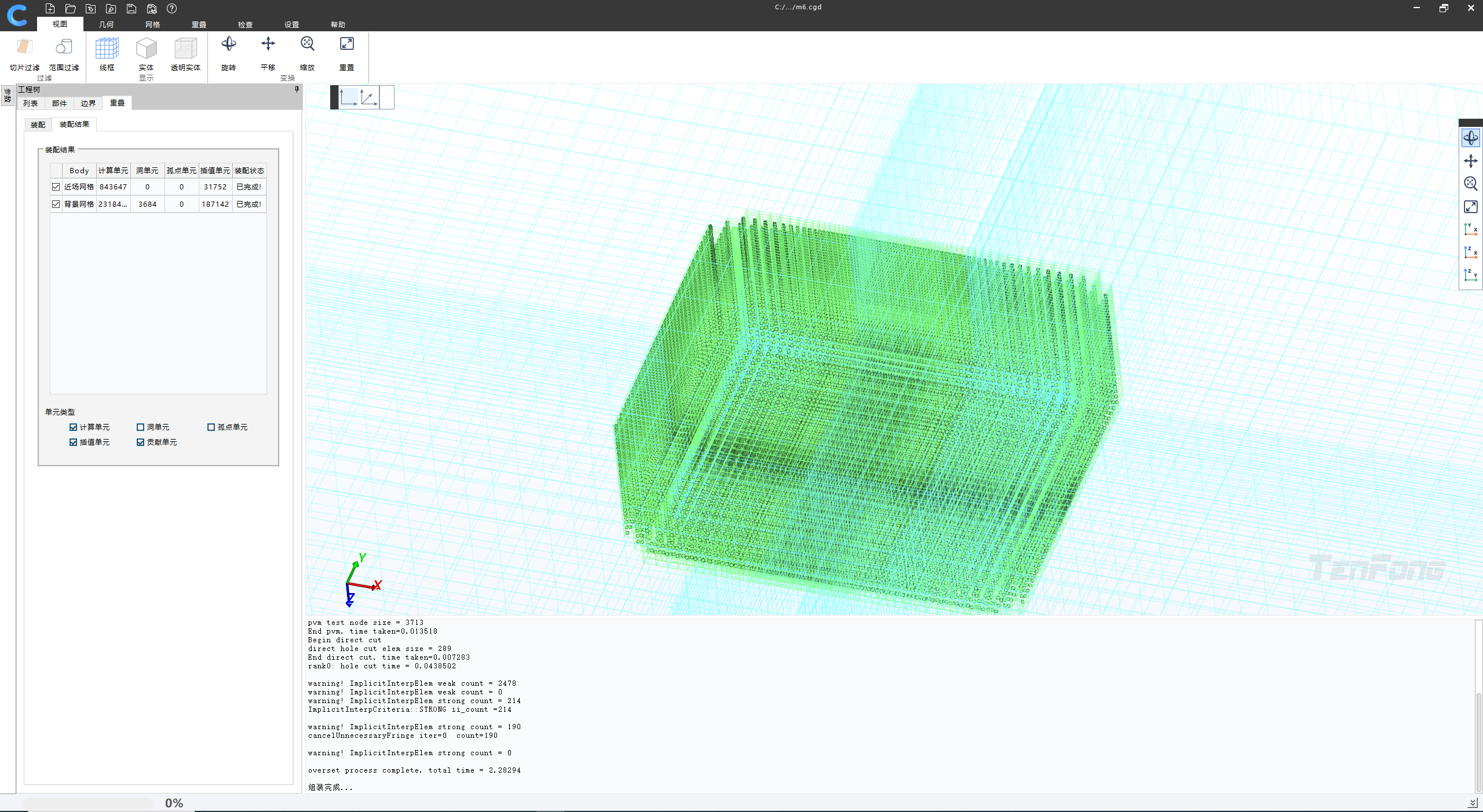Click the save-as icon in title bar

152,9
